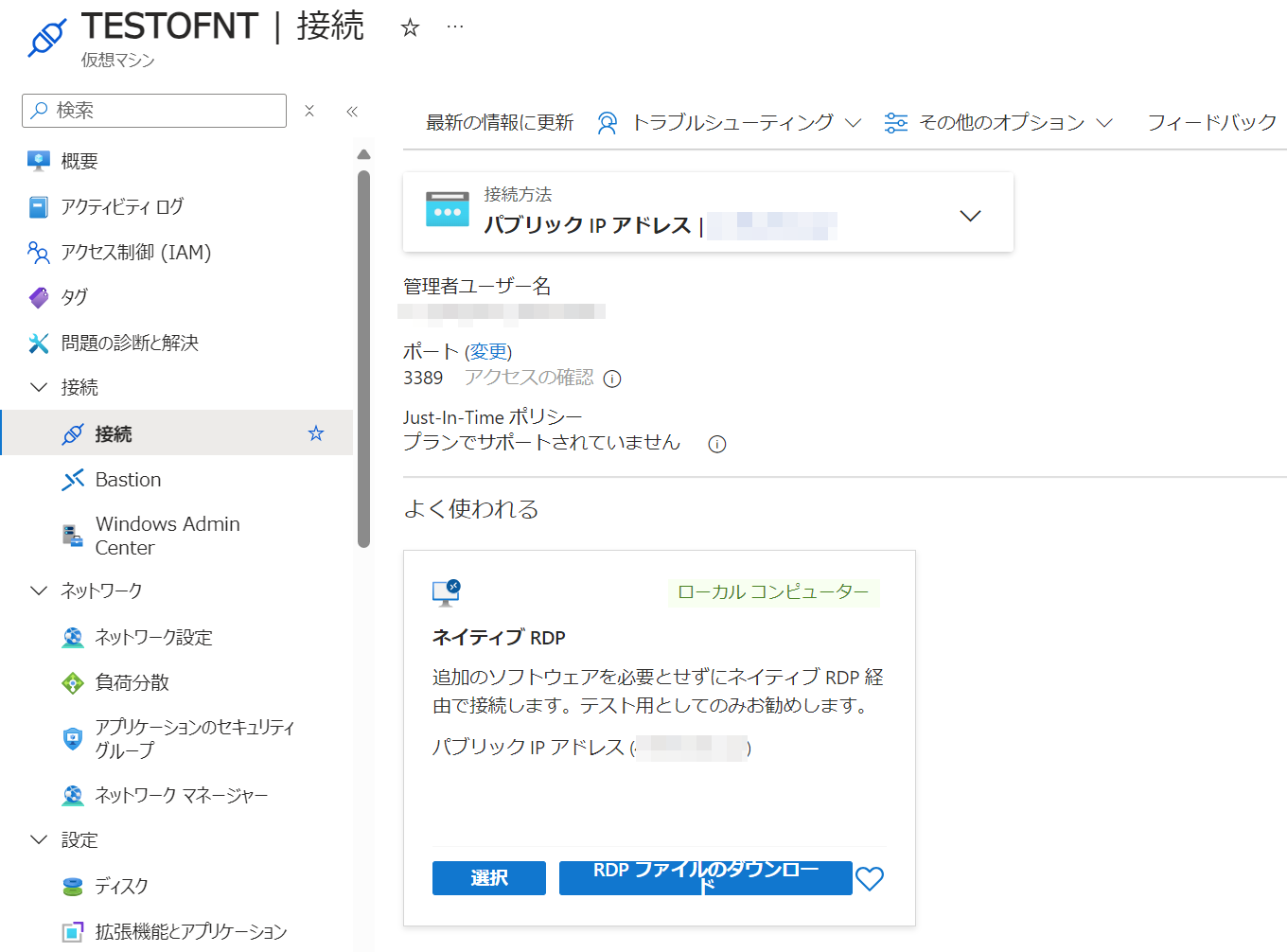Open 概要 overview in sidebar
The image size is (1287, 952).
pos(79,161)
